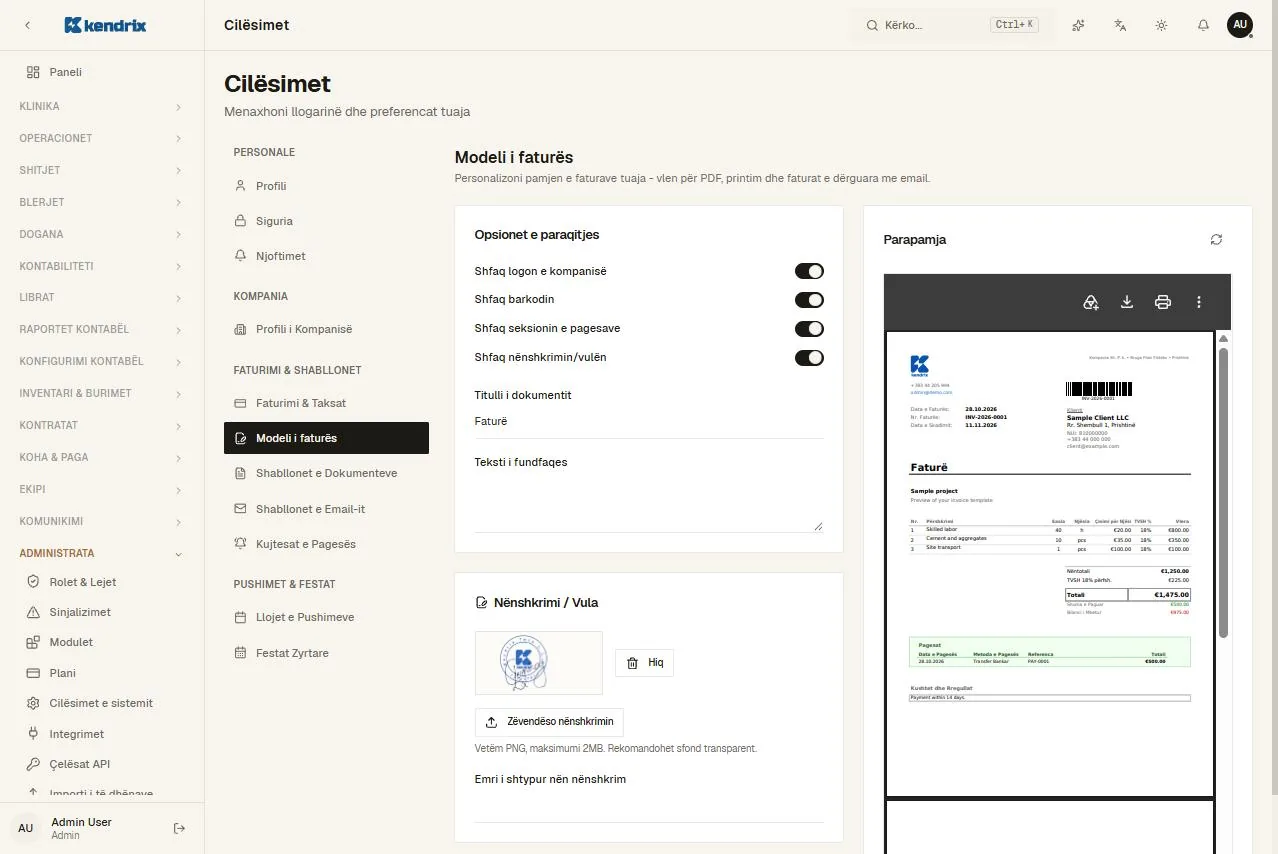Open the AI sparkles icon in header
Screen dimensions: 1278x854
point(1078,25)
